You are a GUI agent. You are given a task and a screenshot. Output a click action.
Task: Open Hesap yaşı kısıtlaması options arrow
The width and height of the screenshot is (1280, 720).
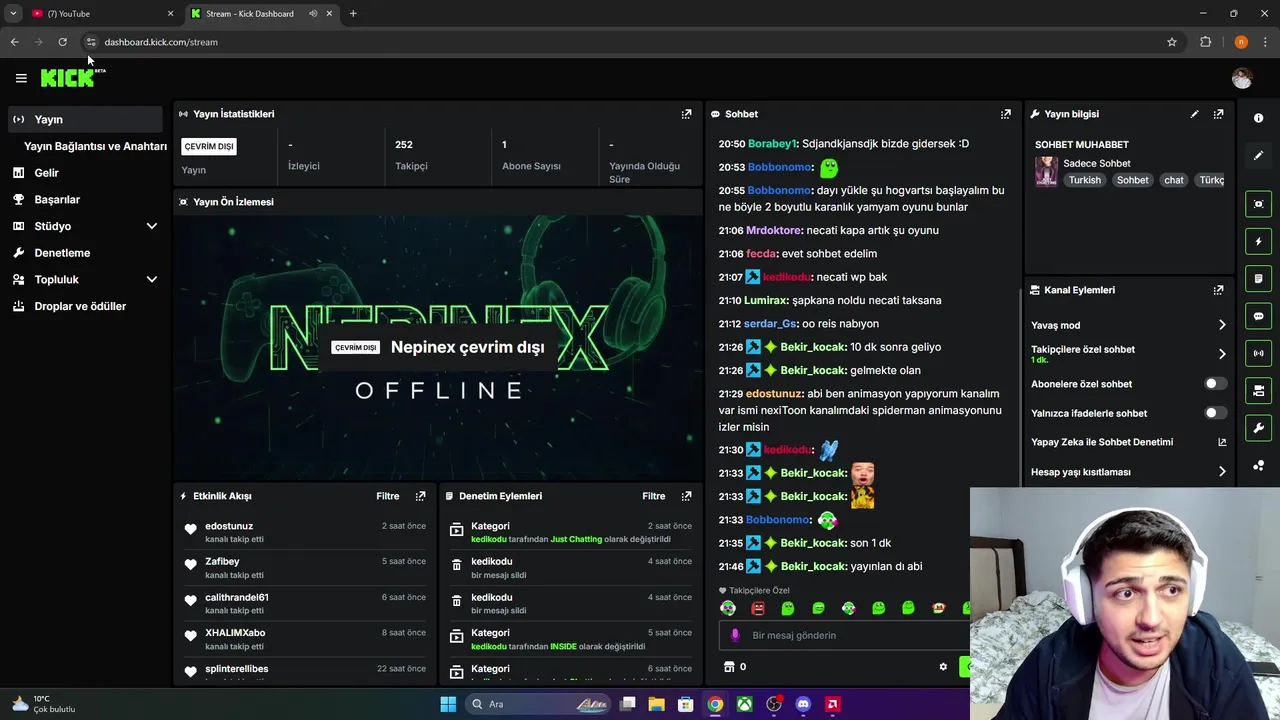pos(1222,472)
